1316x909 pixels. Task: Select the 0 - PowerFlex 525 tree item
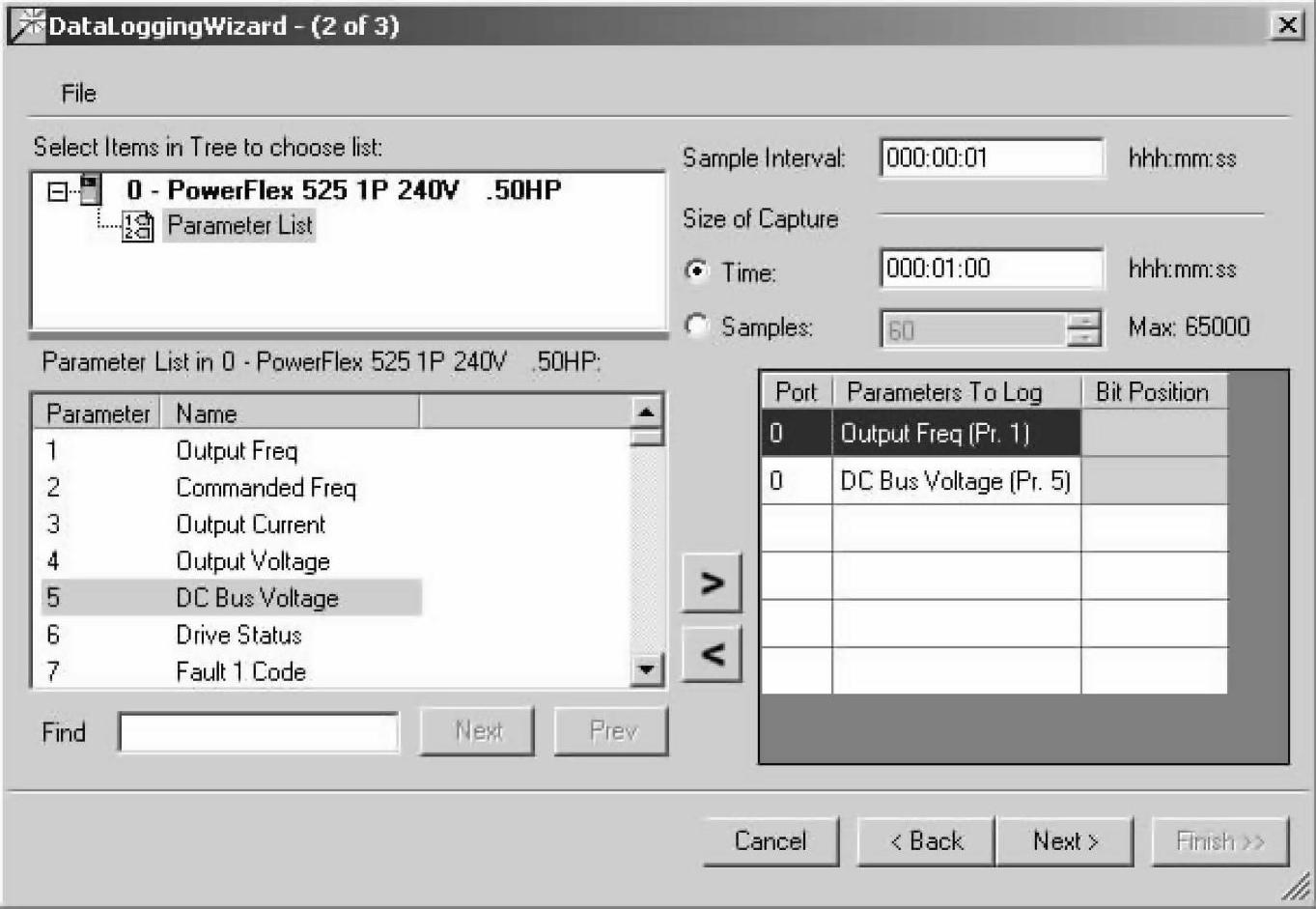(x=343, y=189)
